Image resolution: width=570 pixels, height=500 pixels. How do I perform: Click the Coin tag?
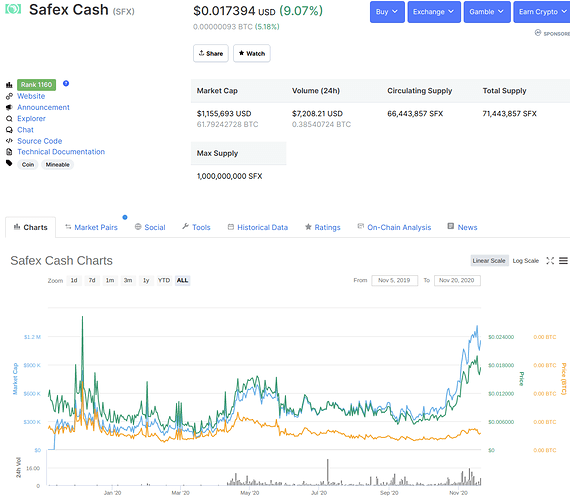coord(28,165)
